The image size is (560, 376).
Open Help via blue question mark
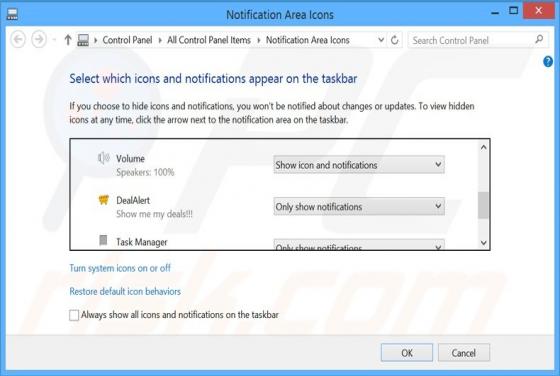point(548,61)
